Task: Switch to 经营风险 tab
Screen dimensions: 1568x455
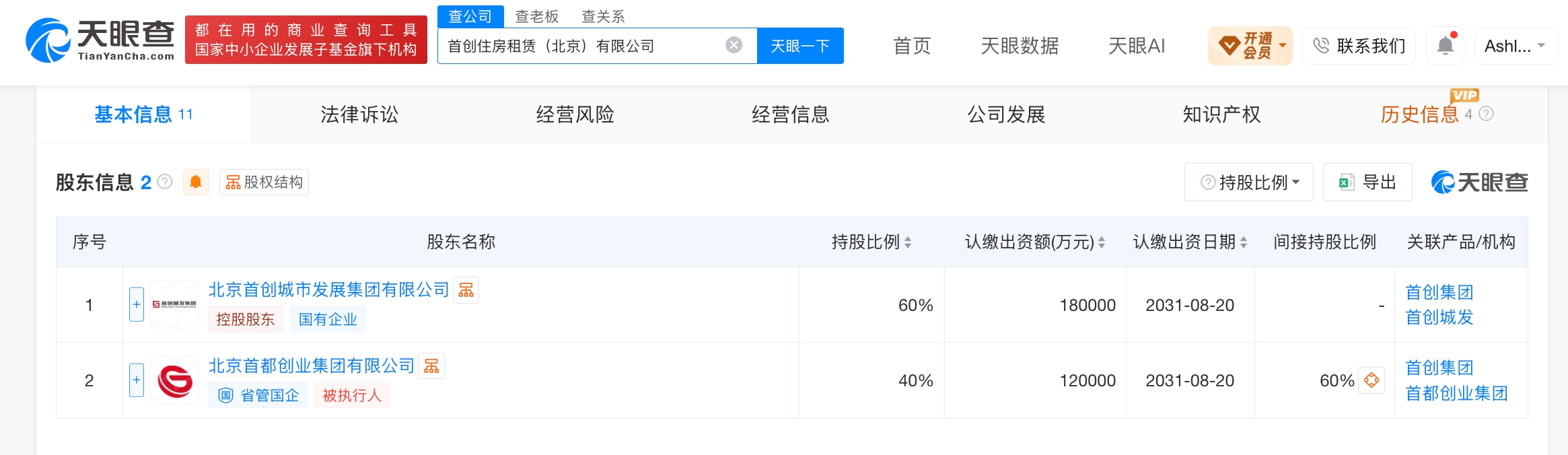Action: coord(575,114)
